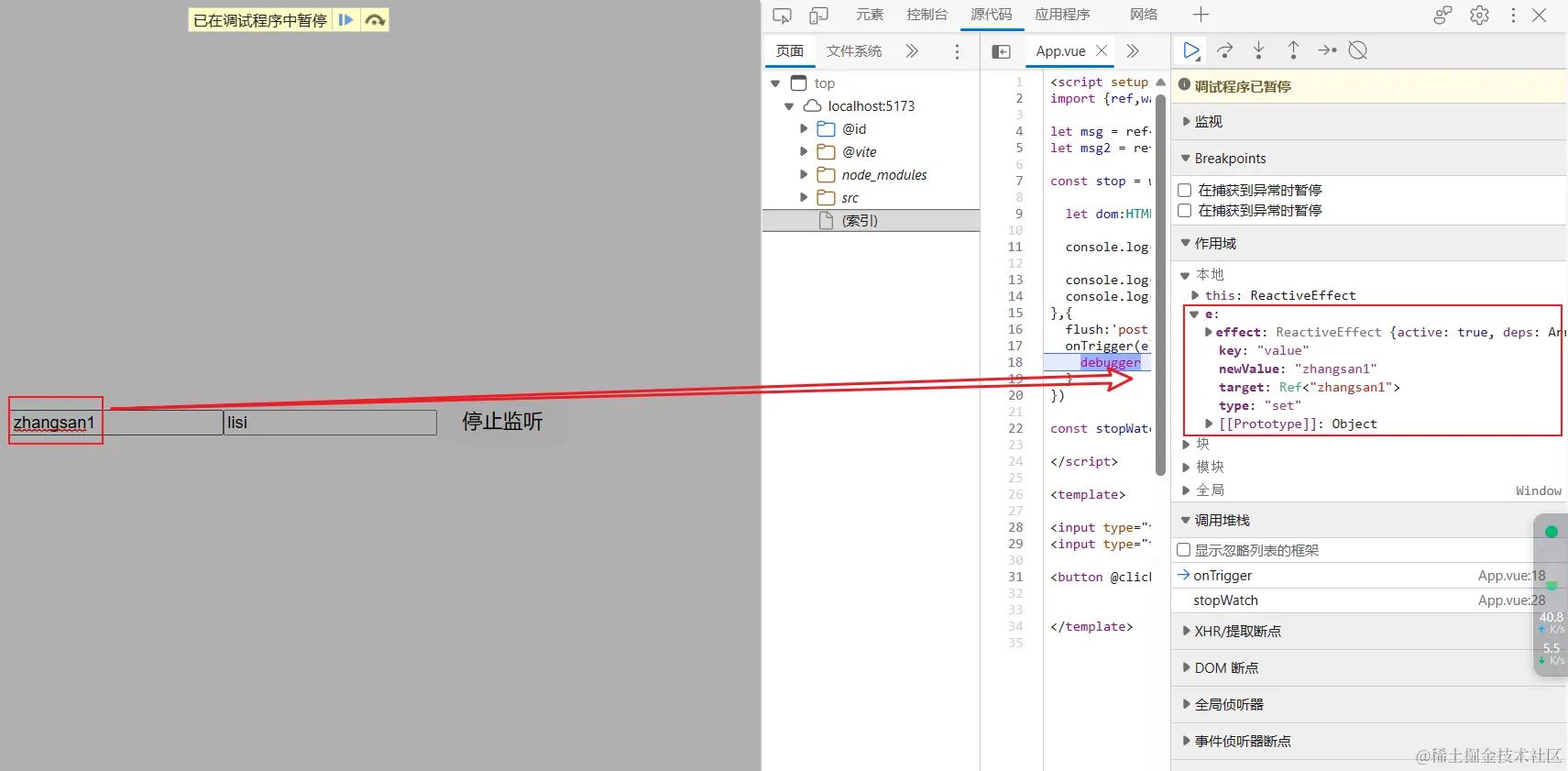Viewport: 1568px width, 771px height.
Task: Step over next function call
Action: [x=1224, y=50]
